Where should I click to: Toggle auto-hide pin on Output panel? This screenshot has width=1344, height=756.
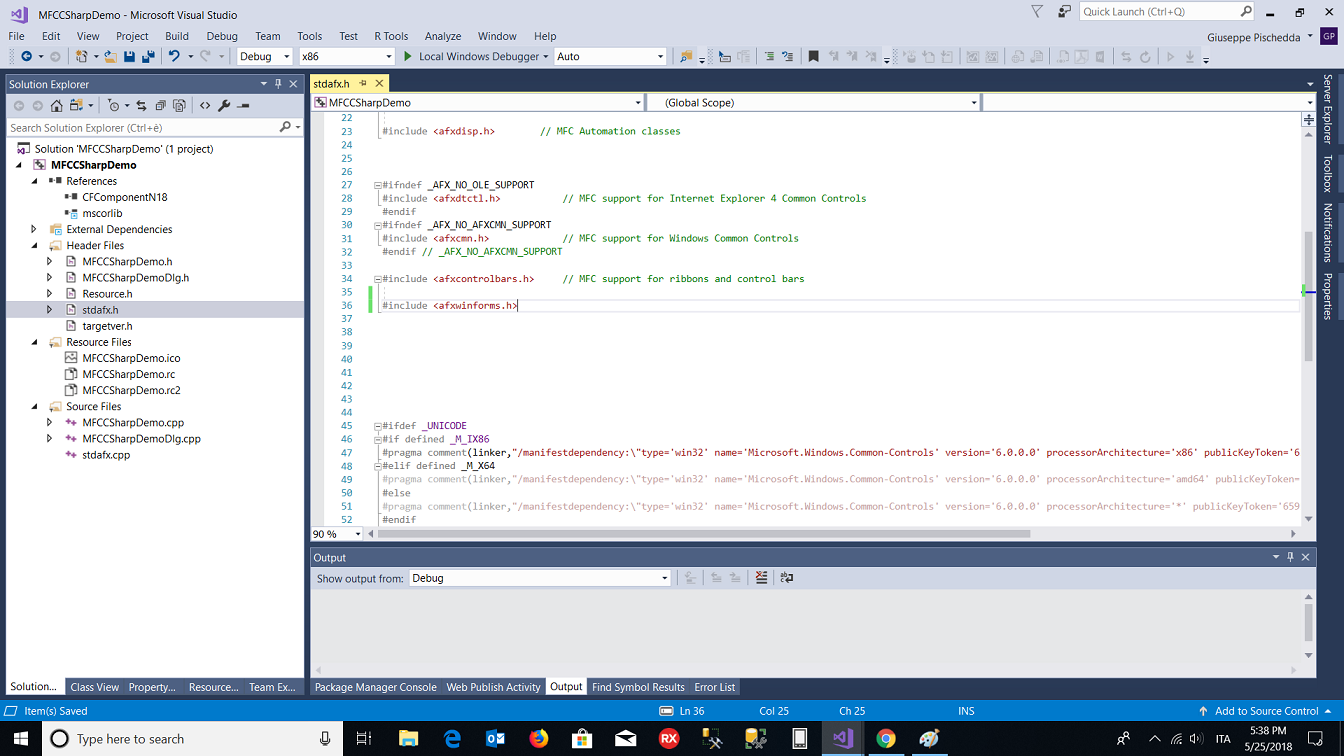tap(1290, 557)
